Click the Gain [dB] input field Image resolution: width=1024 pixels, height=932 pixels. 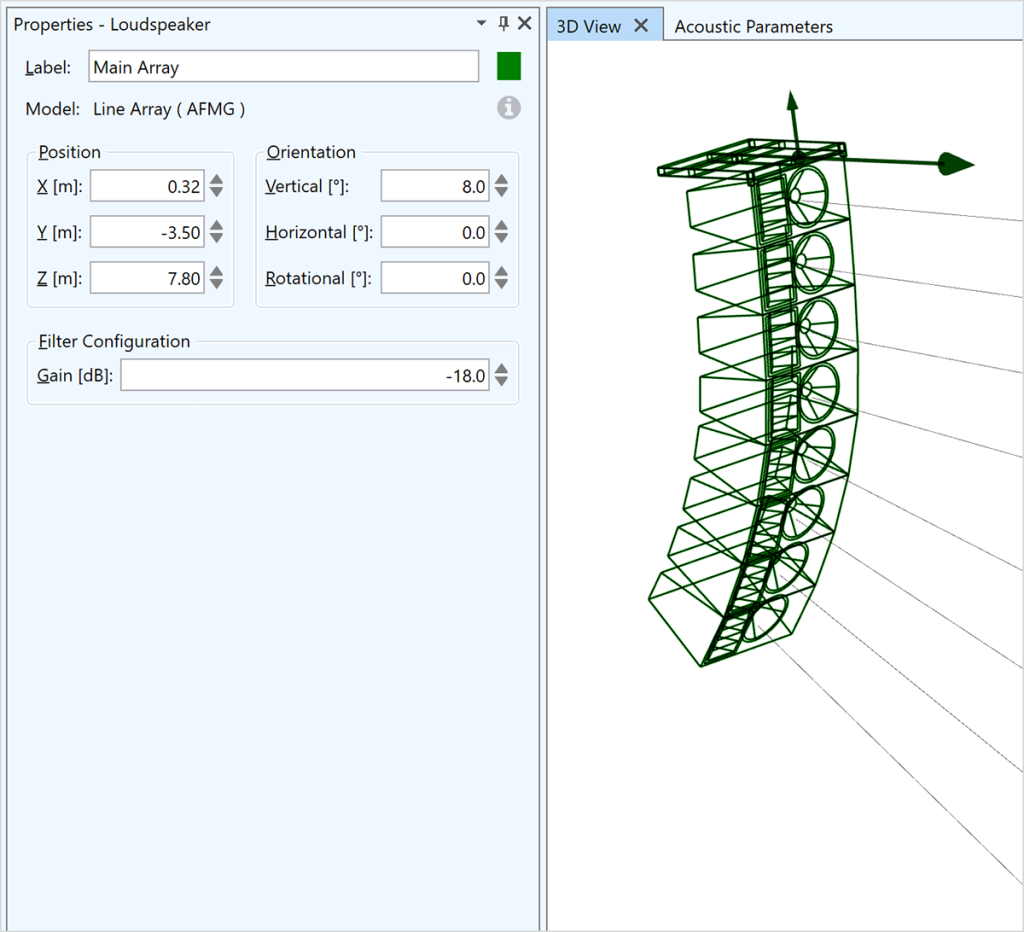[x=304, y=376]
